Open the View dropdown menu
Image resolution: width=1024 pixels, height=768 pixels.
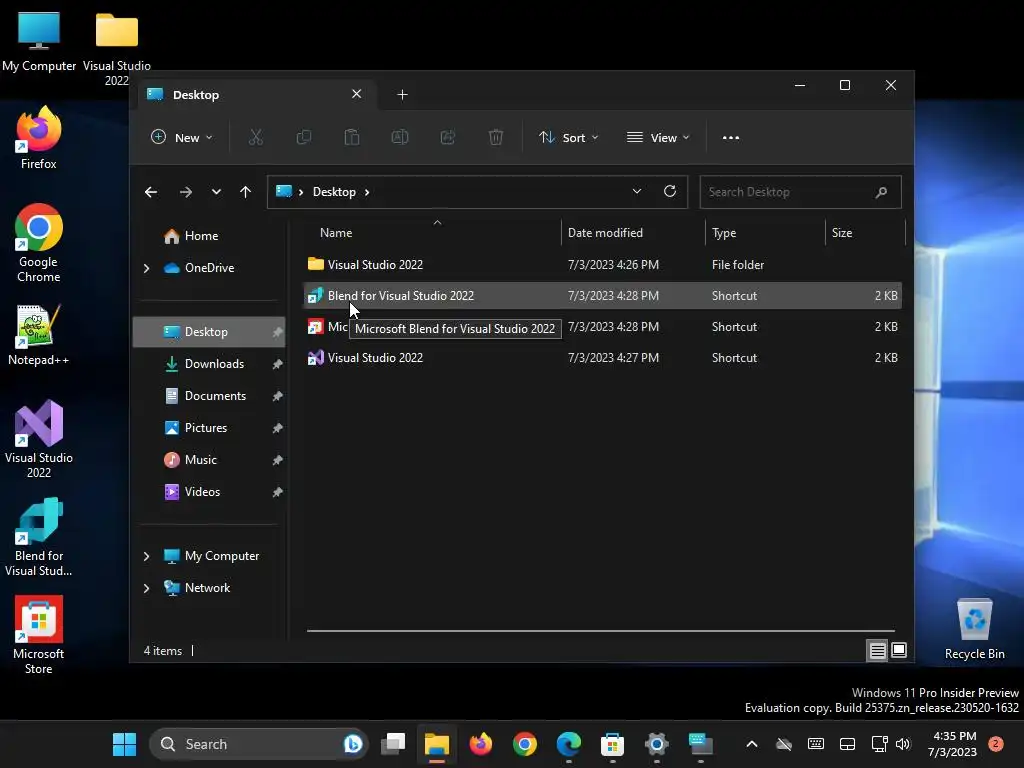(658, 137)
